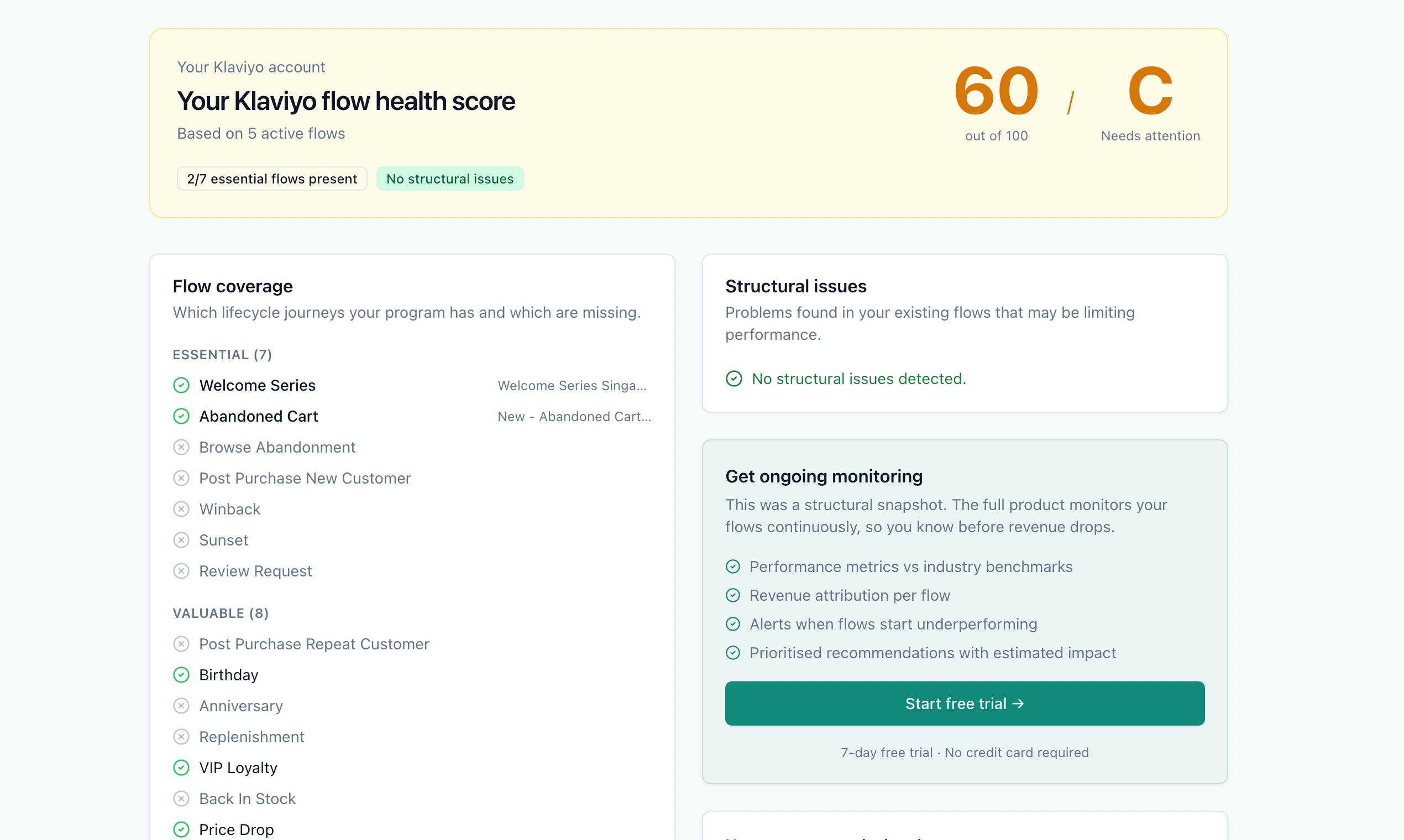Select the Anniversary flow row
This screenshot has height=840, width=1404.
coord(412,706)
